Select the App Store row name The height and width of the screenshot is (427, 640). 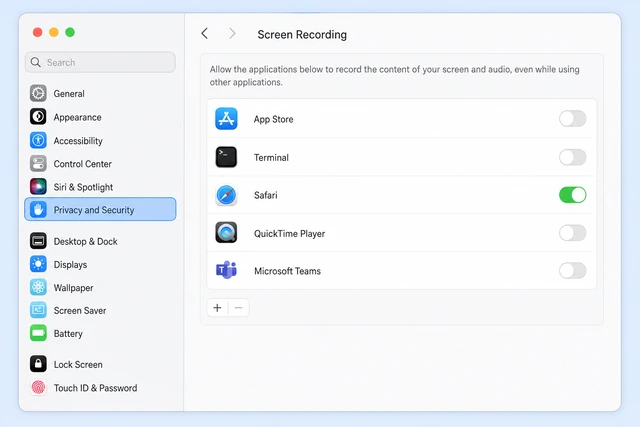point(273,119)
